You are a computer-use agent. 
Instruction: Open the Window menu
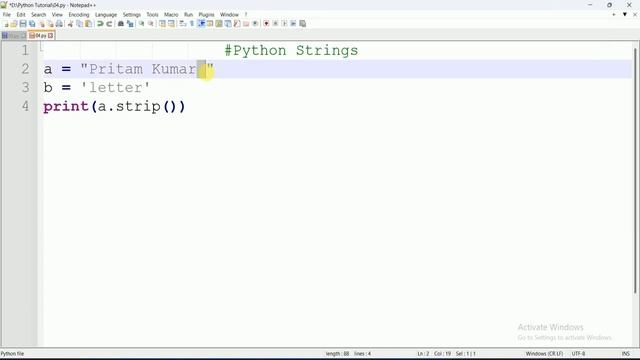pos(229,15)
